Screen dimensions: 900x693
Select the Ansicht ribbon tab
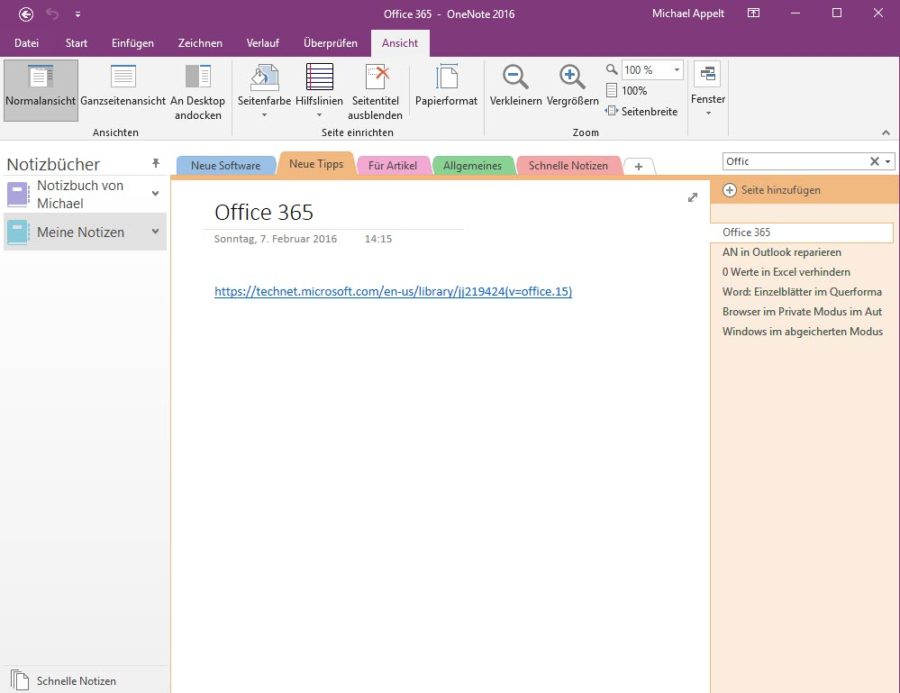coord(400,43)
